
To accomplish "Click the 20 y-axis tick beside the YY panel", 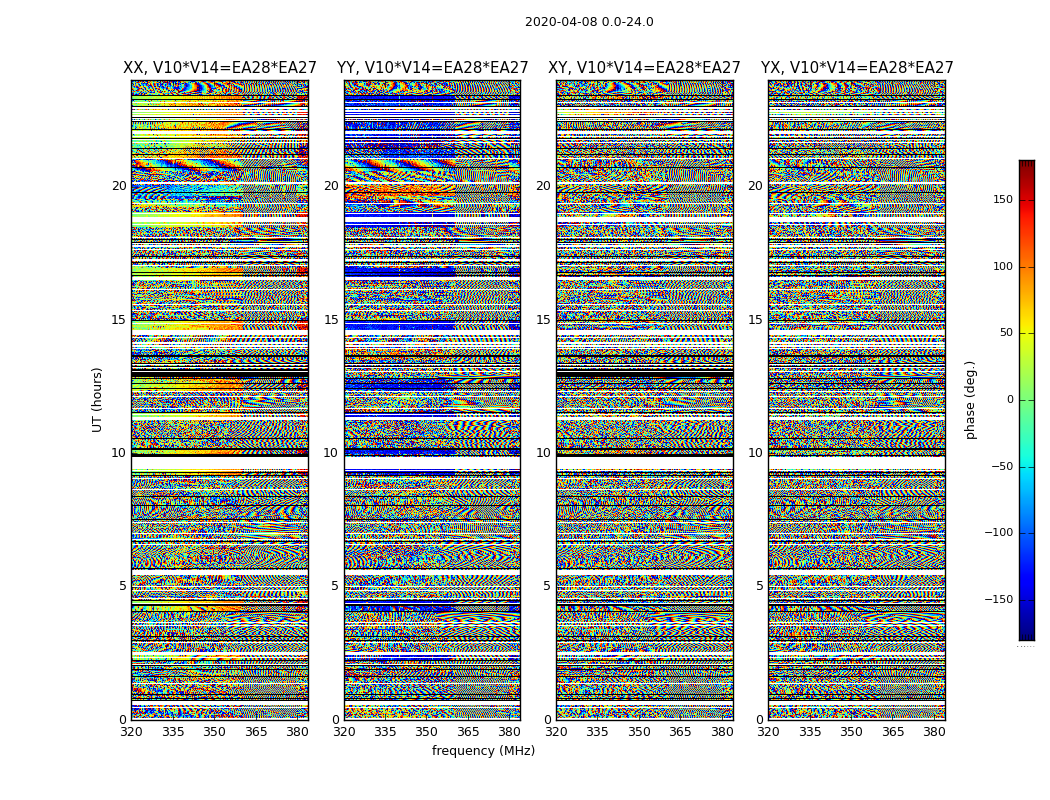I will (x=330, y=186).
